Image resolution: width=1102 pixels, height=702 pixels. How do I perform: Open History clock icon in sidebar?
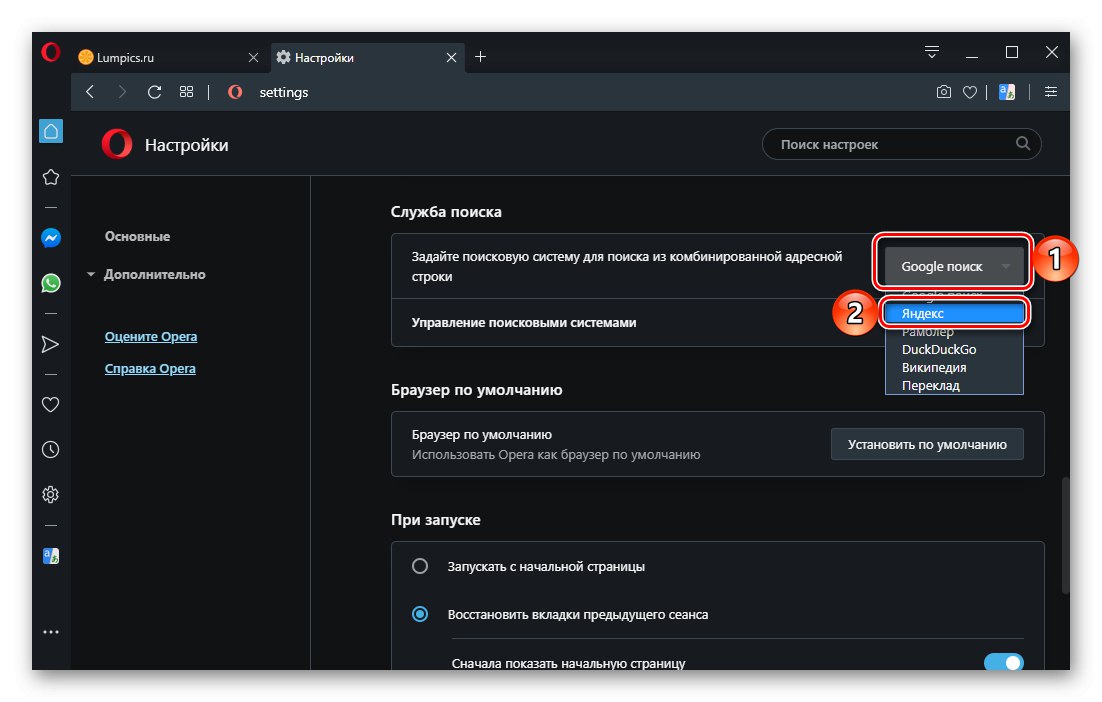[x=51, y=450]
